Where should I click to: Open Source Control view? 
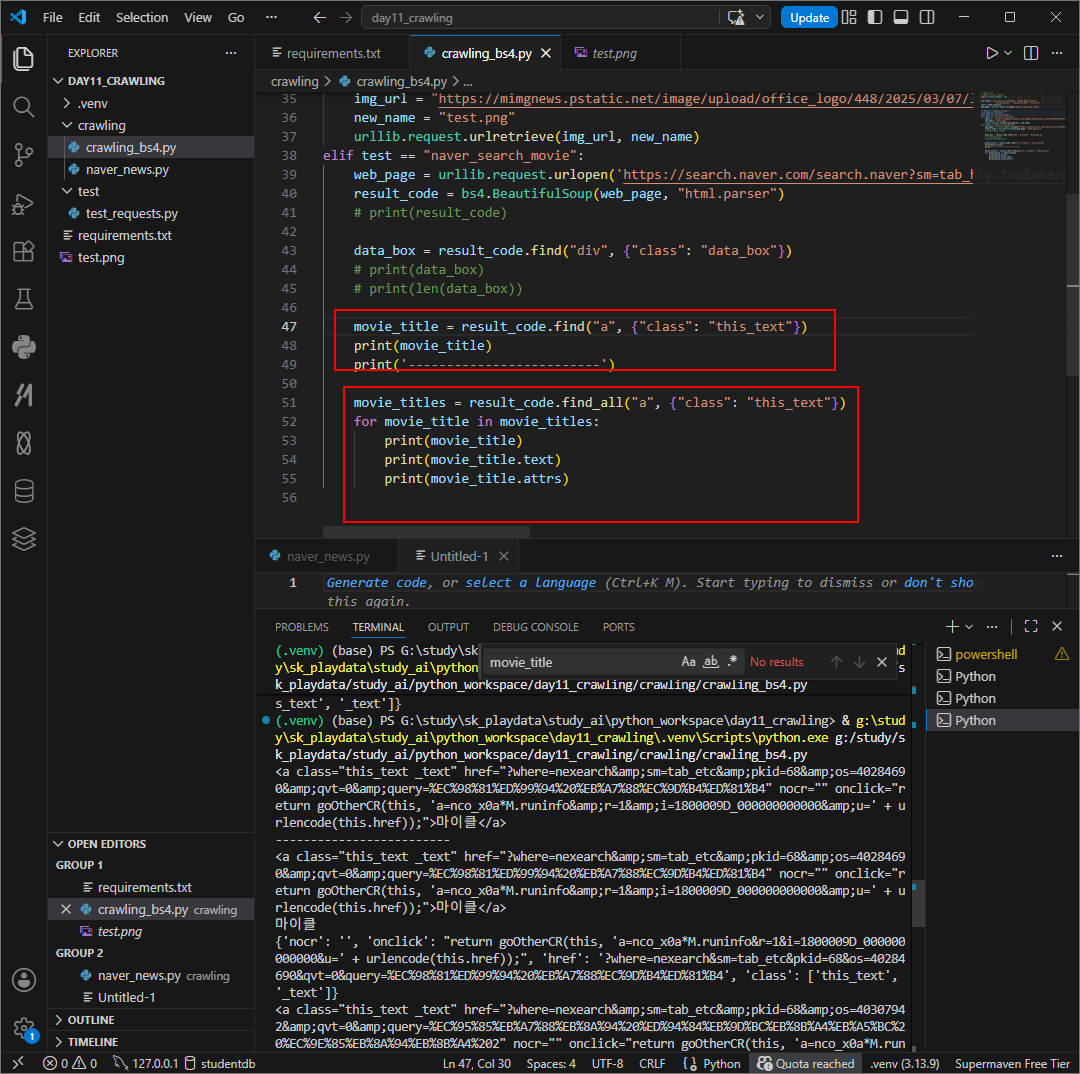coord(23,155)
